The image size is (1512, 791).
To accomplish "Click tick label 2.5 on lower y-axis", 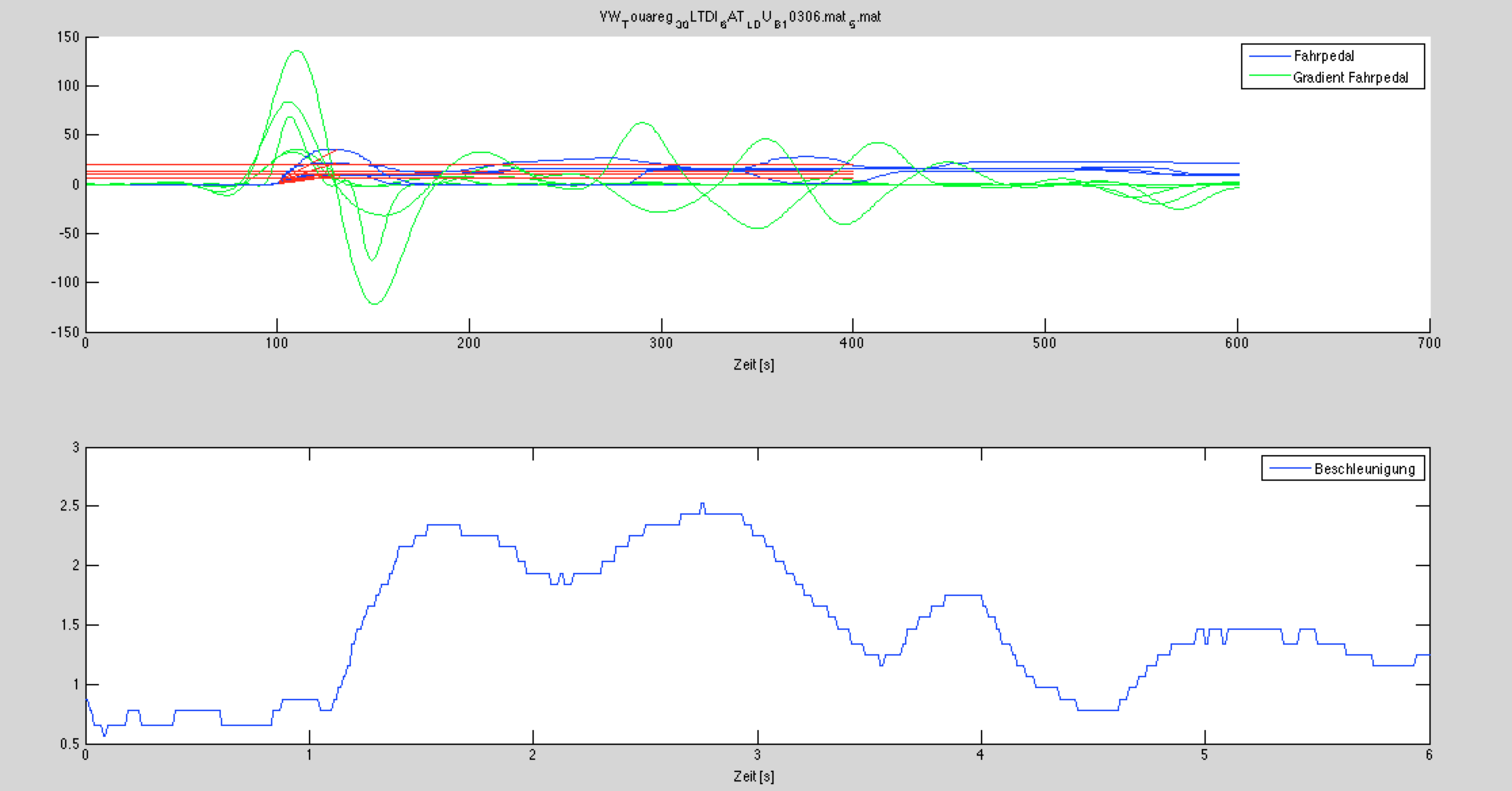I will click(x=70, y=507).
